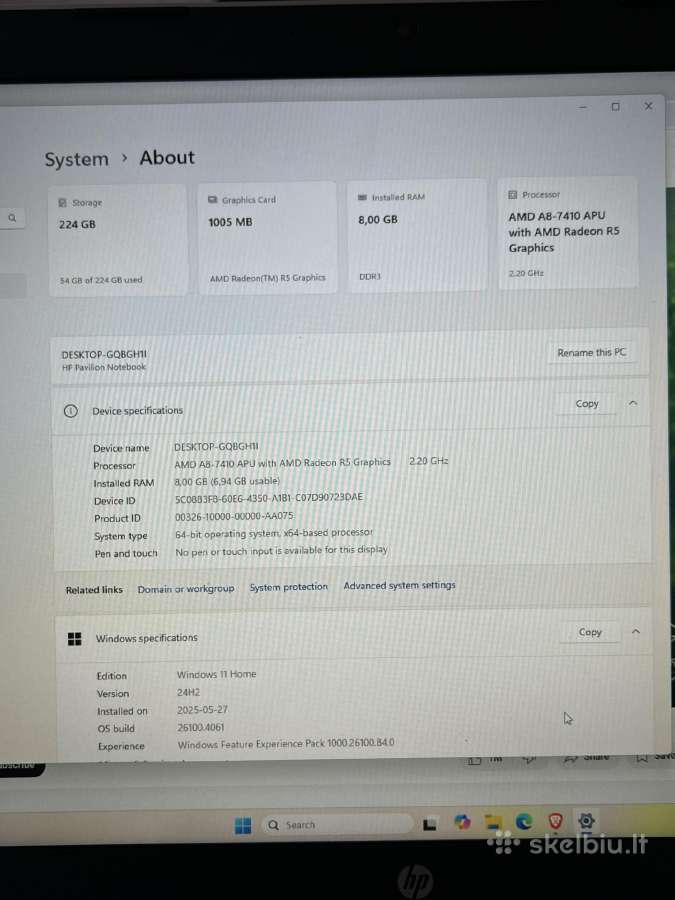Click the 64-bit operating system text
The height and width of the screenshot is (900, 675).
[274, 533]
